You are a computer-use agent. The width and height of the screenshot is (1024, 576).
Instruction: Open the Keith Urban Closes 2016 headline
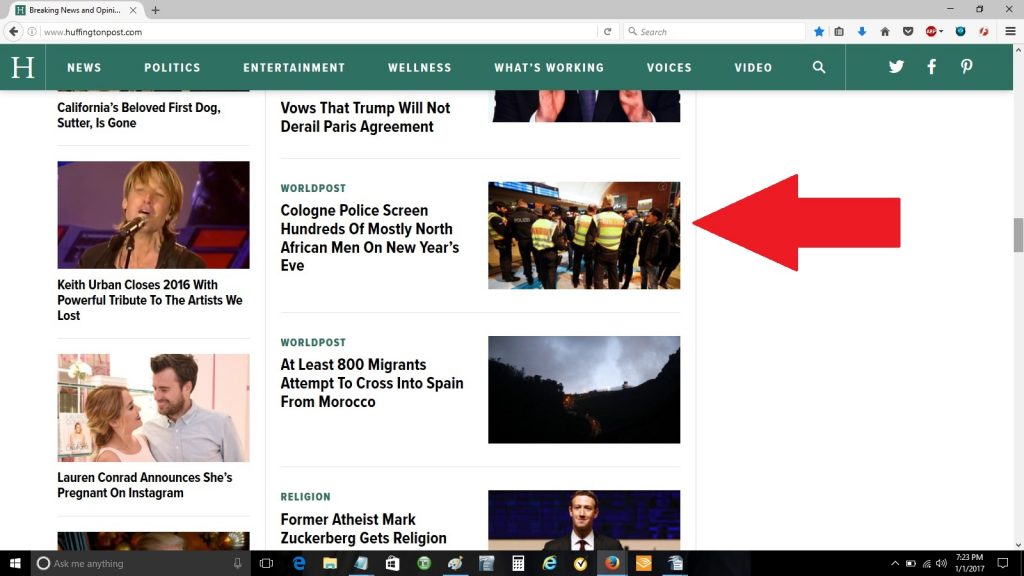150,300
